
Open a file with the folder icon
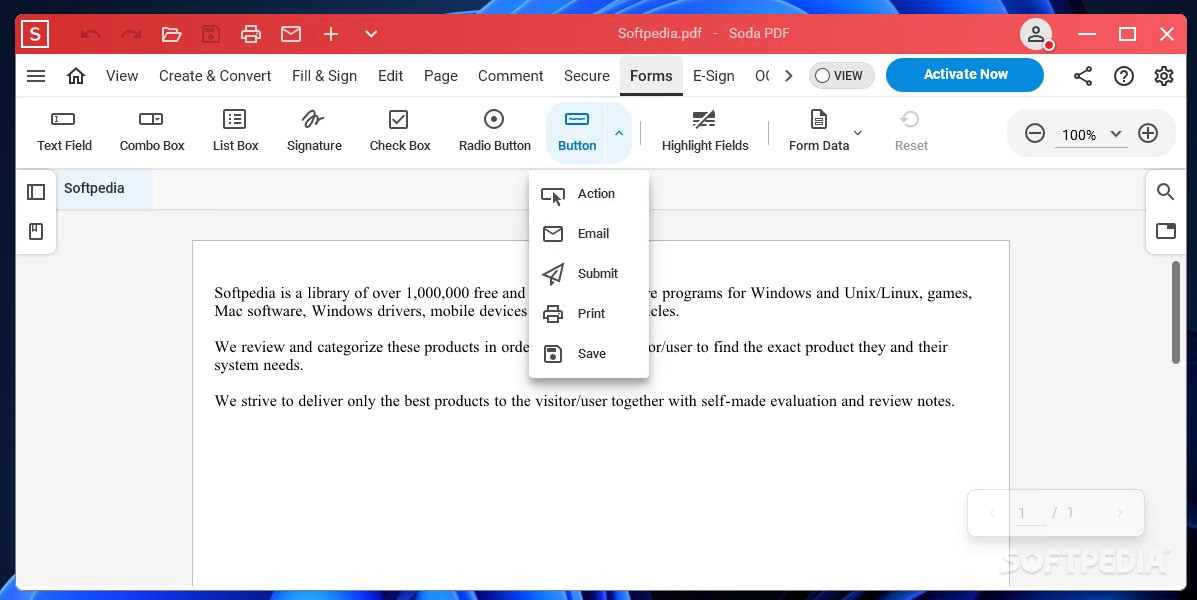171,34
